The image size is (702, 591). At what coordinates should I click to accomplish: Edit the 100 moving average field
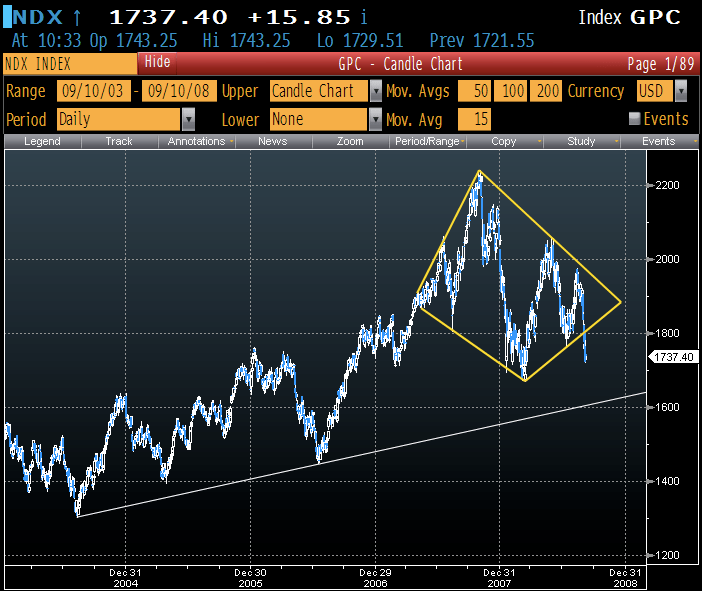click(510, 91)
